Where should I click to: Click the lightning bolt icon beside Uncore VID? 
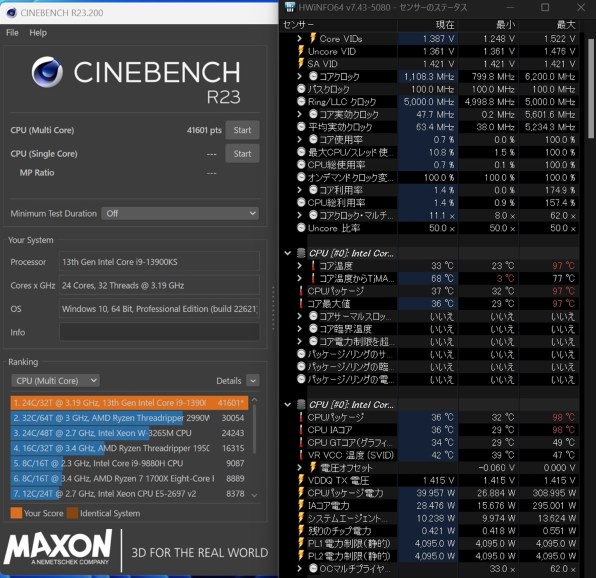click(301, 51)
